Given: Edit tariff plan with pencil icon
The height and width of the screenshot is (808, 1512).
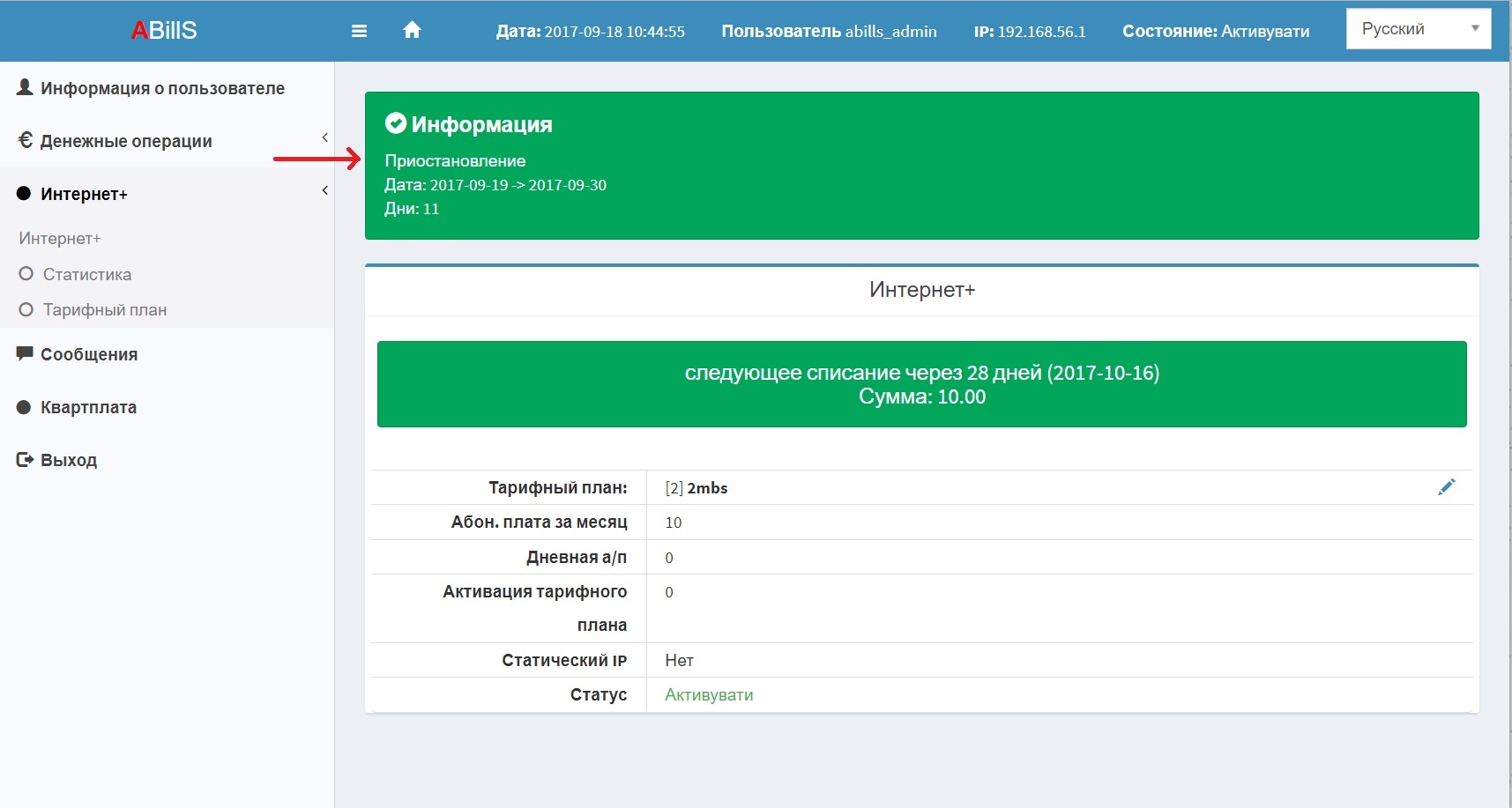Looking at the screenshot, I should [x=1446, y=486].
